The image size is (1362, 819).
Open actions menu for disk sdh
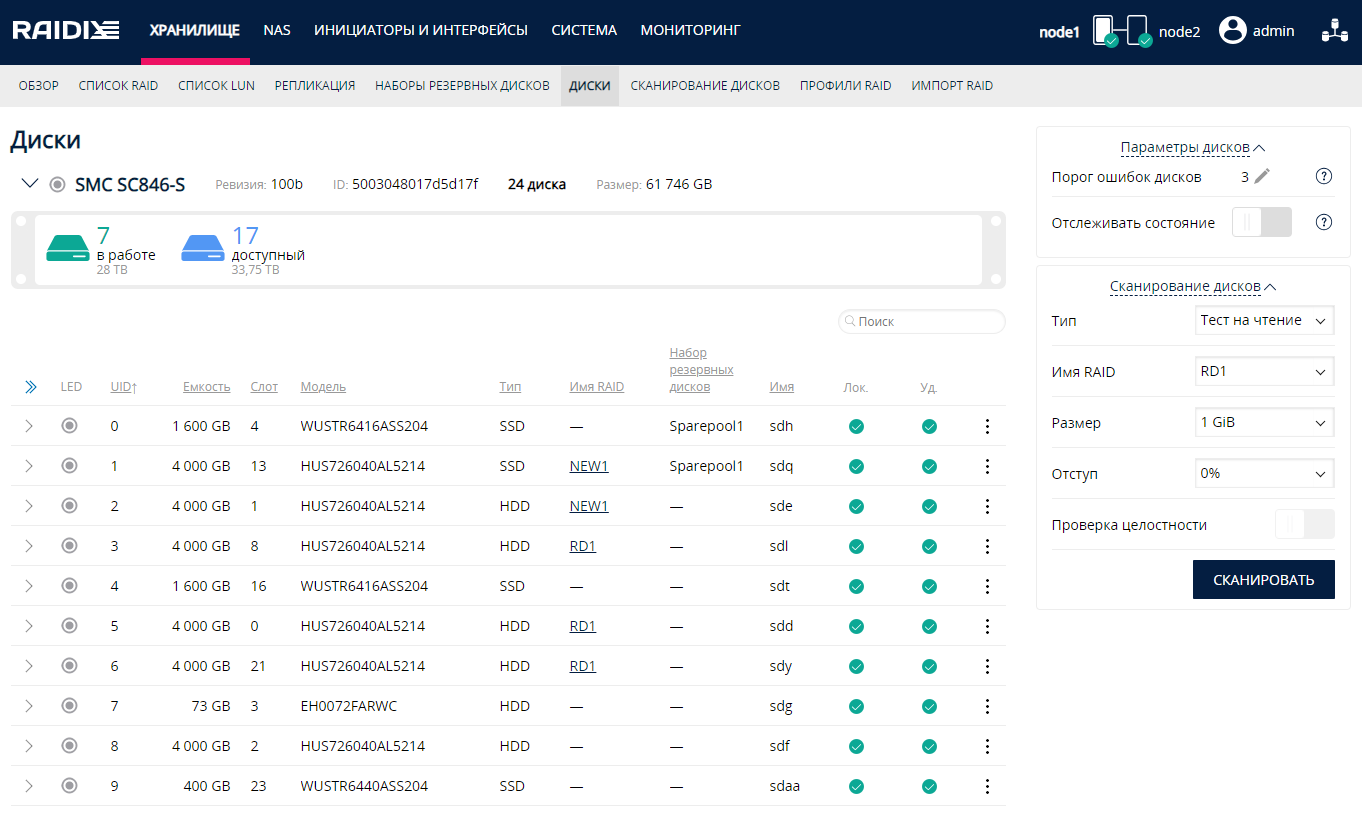[987, 426]
